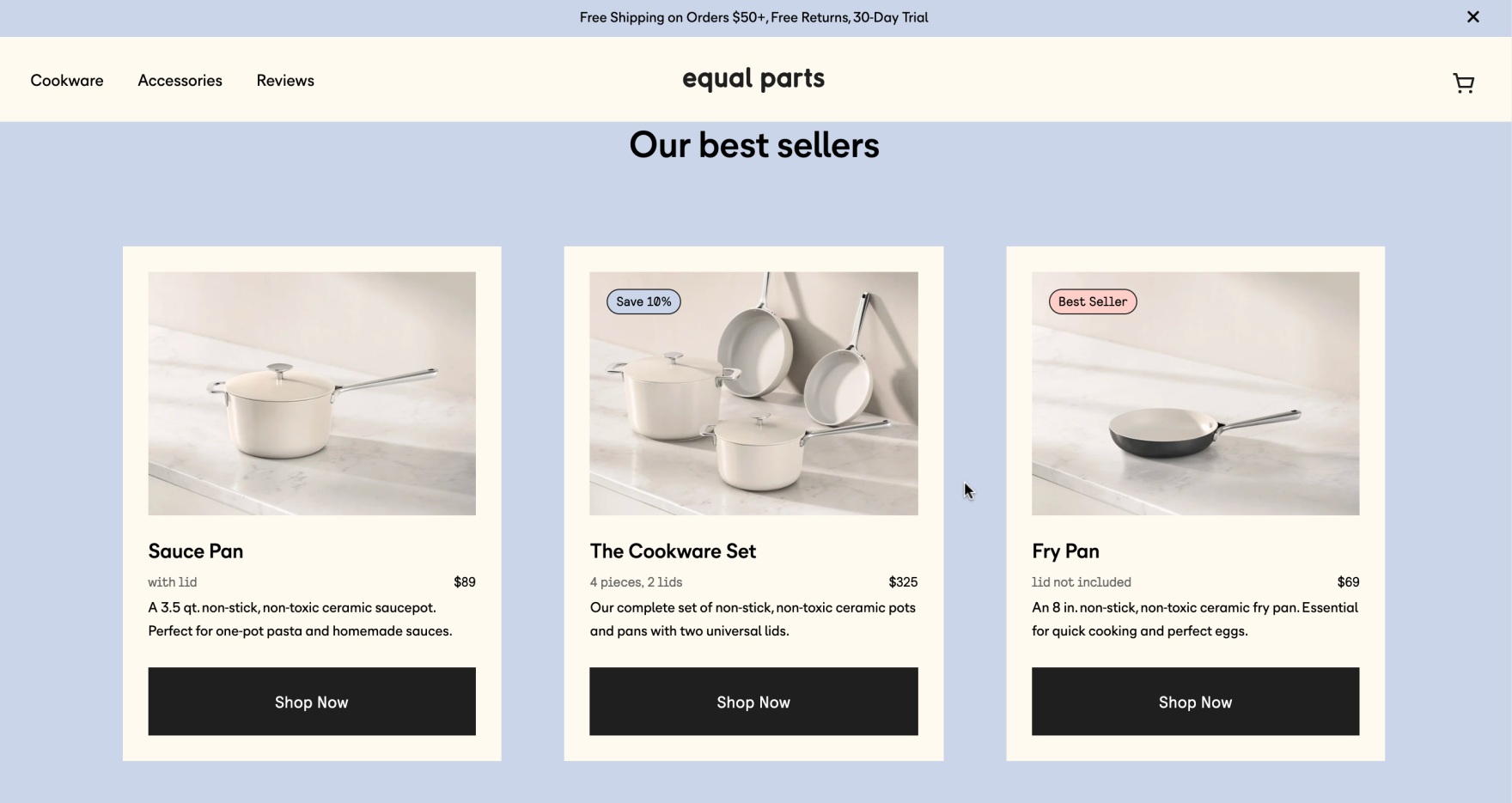Select the Sauce Pan title
The image size is (1512, 803).
point(196,551)
